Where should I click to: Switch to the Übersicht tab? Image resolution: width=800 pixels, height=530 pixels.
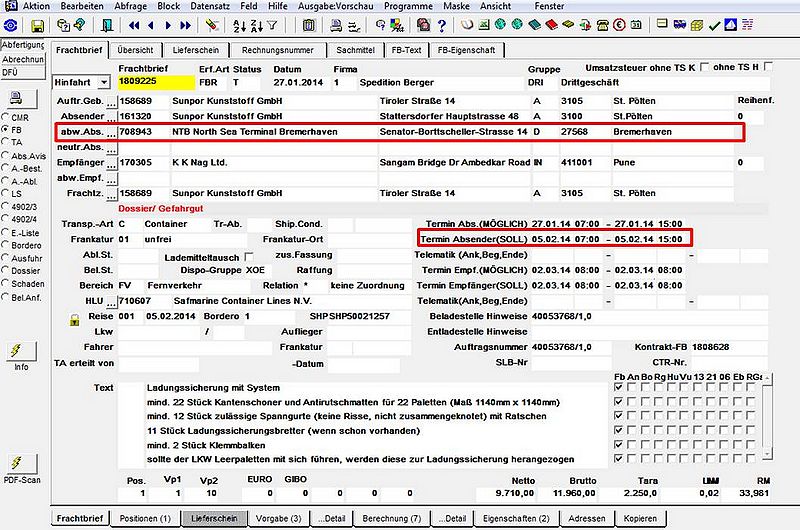pyautogui.click(x=135, y=50)
